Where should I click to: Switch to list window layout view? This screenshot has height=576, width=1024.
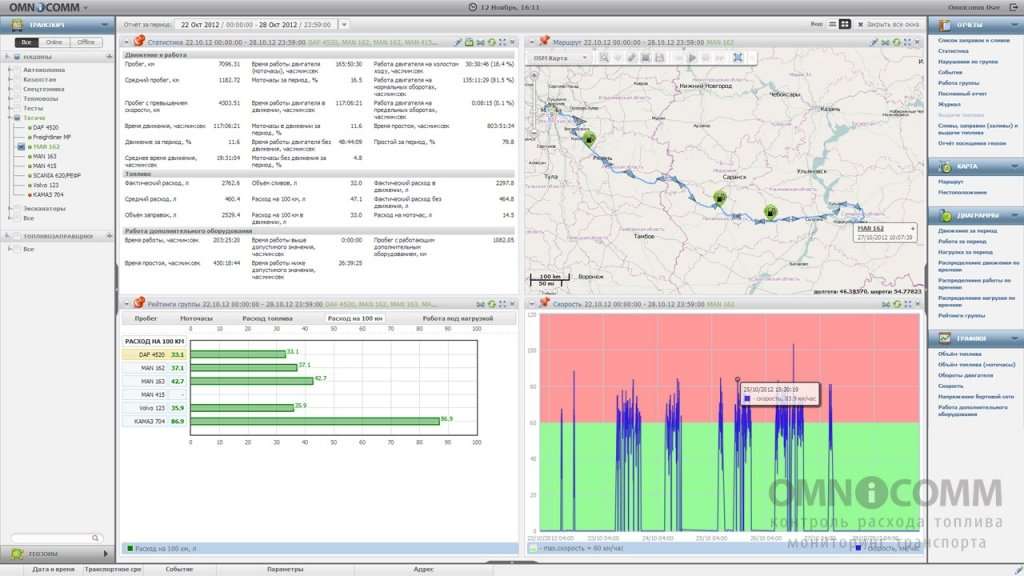832,24
